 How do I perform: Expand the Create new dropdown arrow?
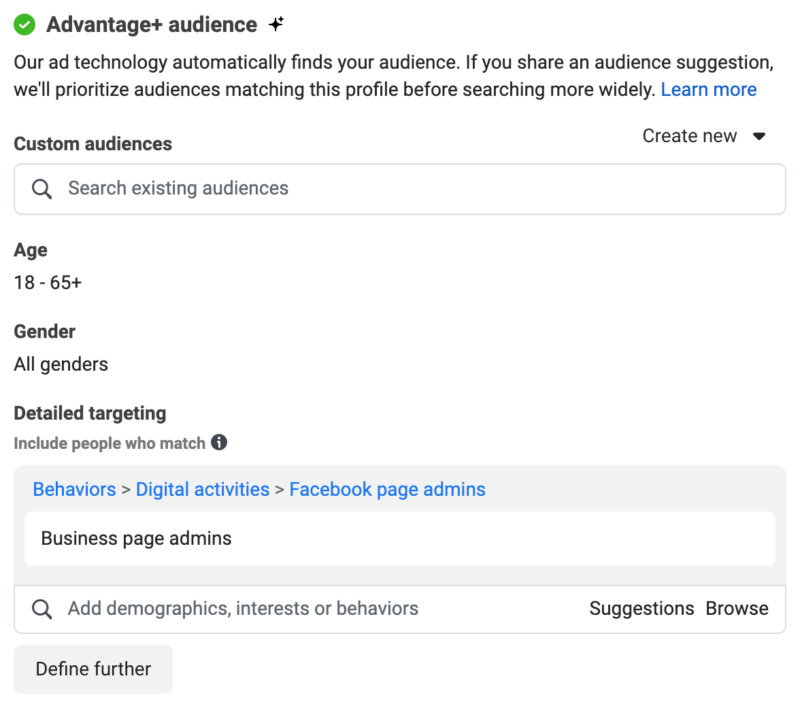[x=759, y=137]
